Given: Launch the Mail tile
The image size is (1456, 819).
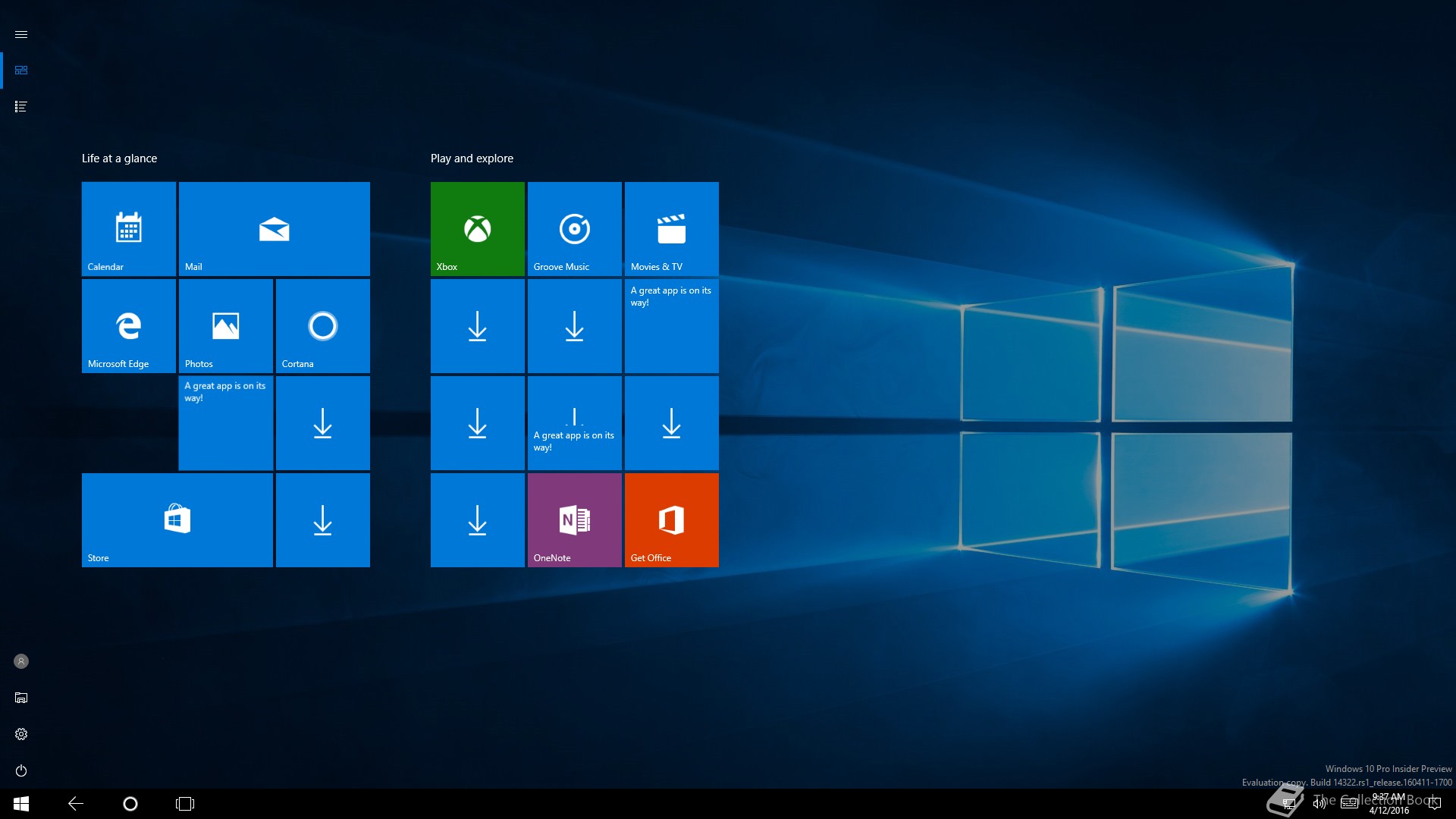Looking at the screenshot, I should 275,229.
